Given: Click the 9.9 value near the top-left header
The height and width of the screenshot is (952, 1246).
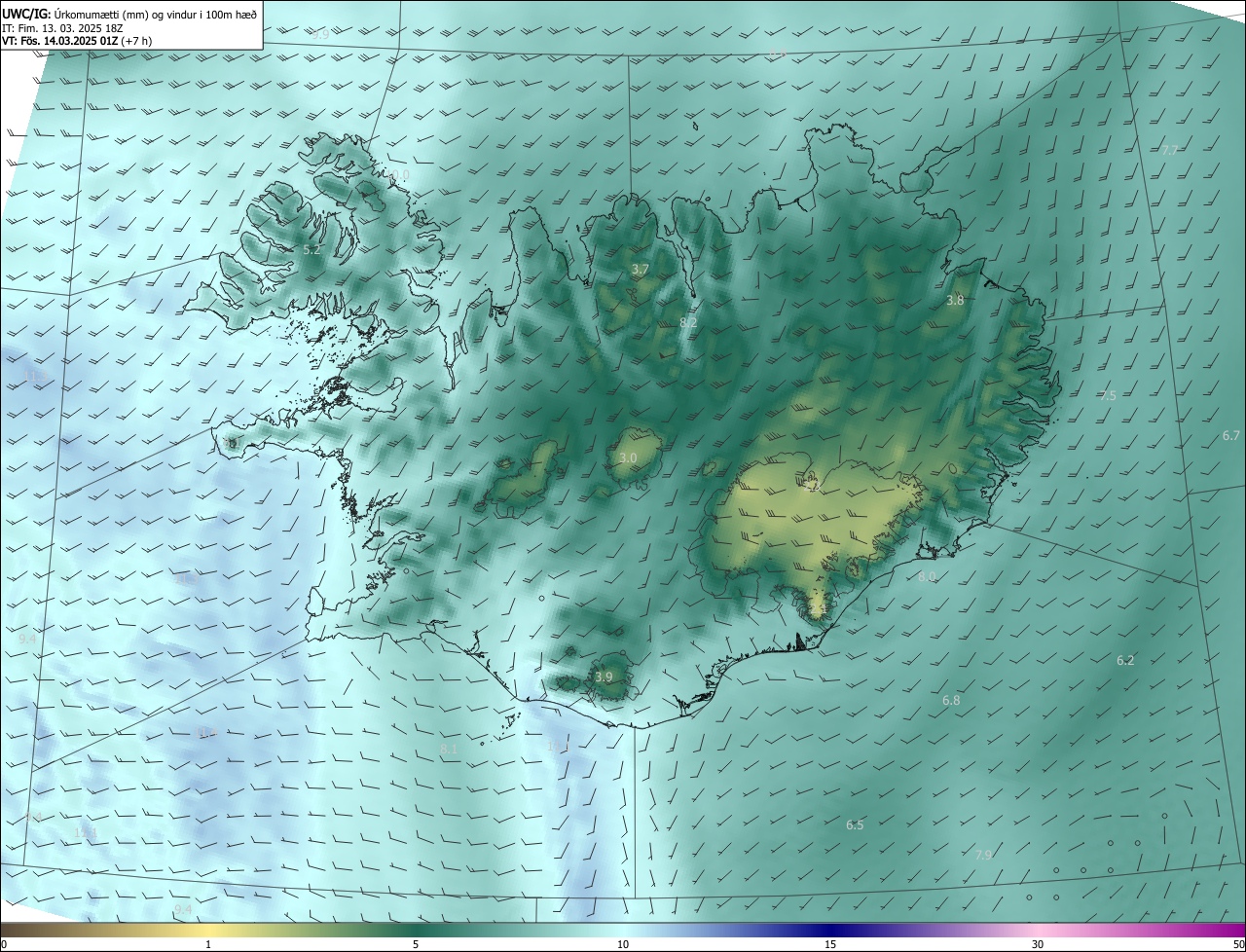Looking at the screenshot, I should [320, 34].
